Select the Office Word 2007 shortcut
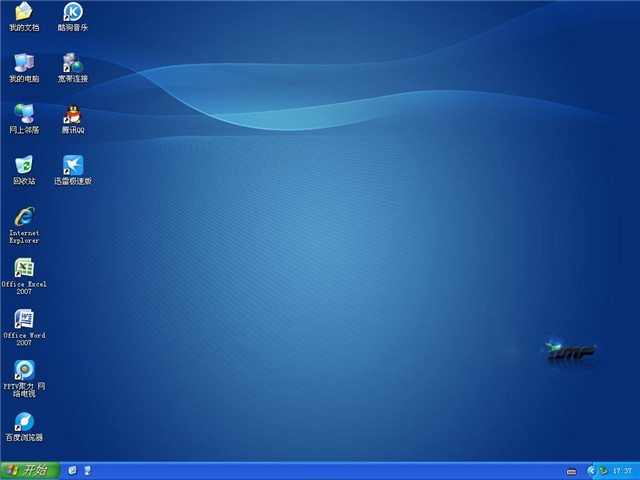 coord(24,328)
